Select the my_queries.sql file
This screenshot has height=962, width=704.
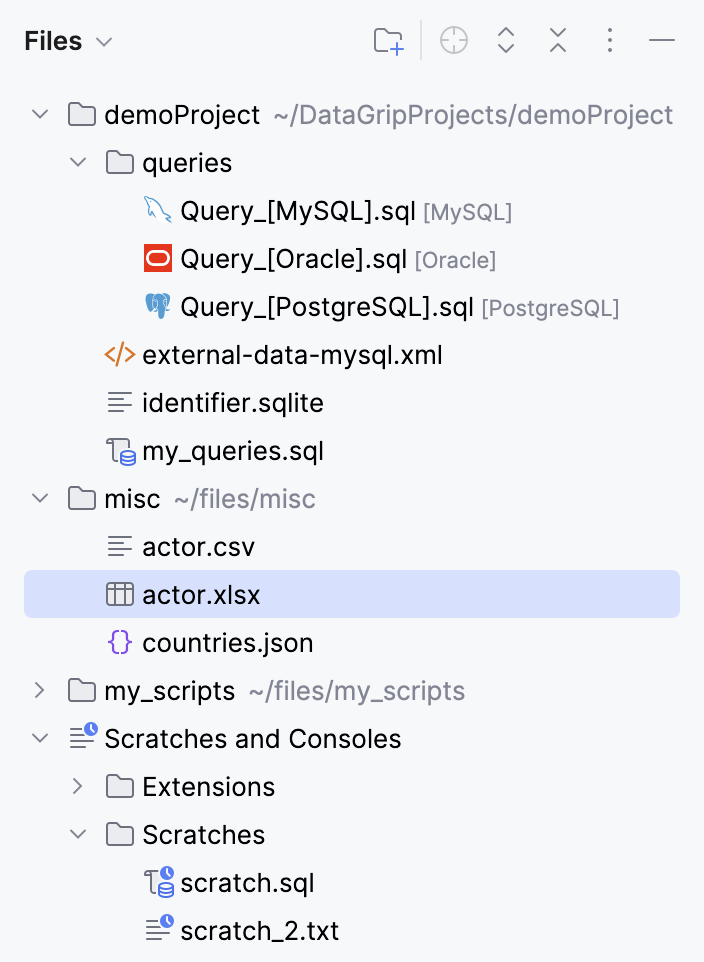pos(233,451)
